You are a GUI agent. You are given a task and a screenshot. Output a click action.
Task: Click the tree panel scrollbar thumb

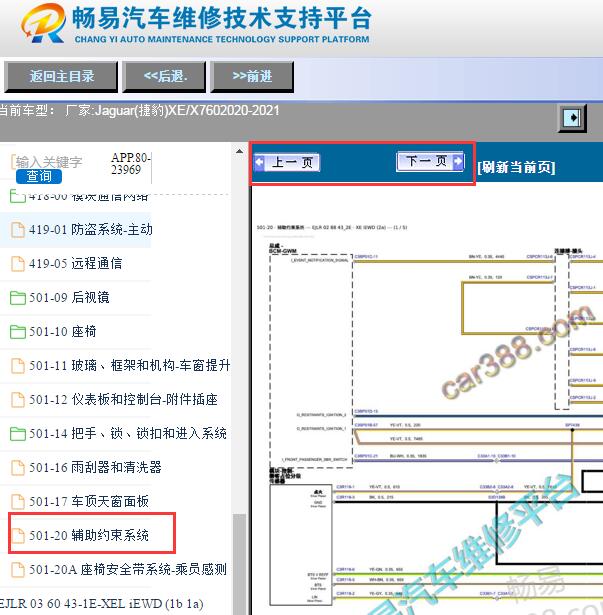click(x=239, y=564)
